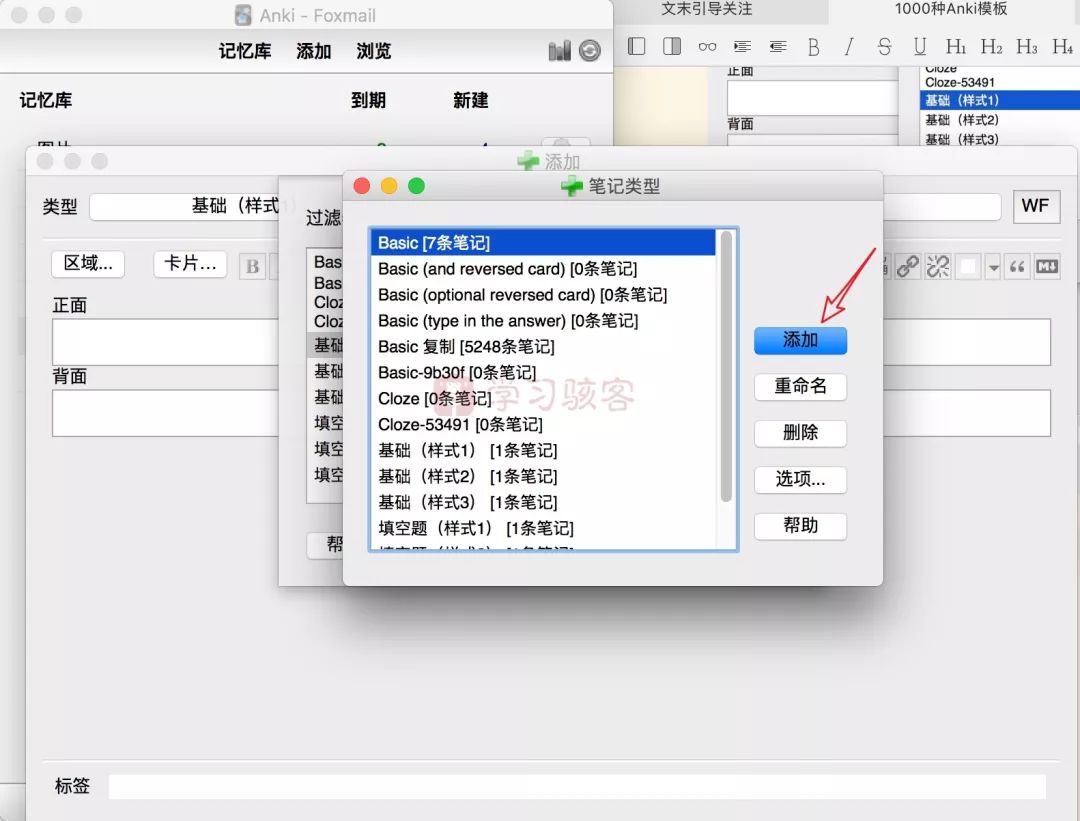
Task: Click the 选项... options button
Action: click(x=800, y=479)
